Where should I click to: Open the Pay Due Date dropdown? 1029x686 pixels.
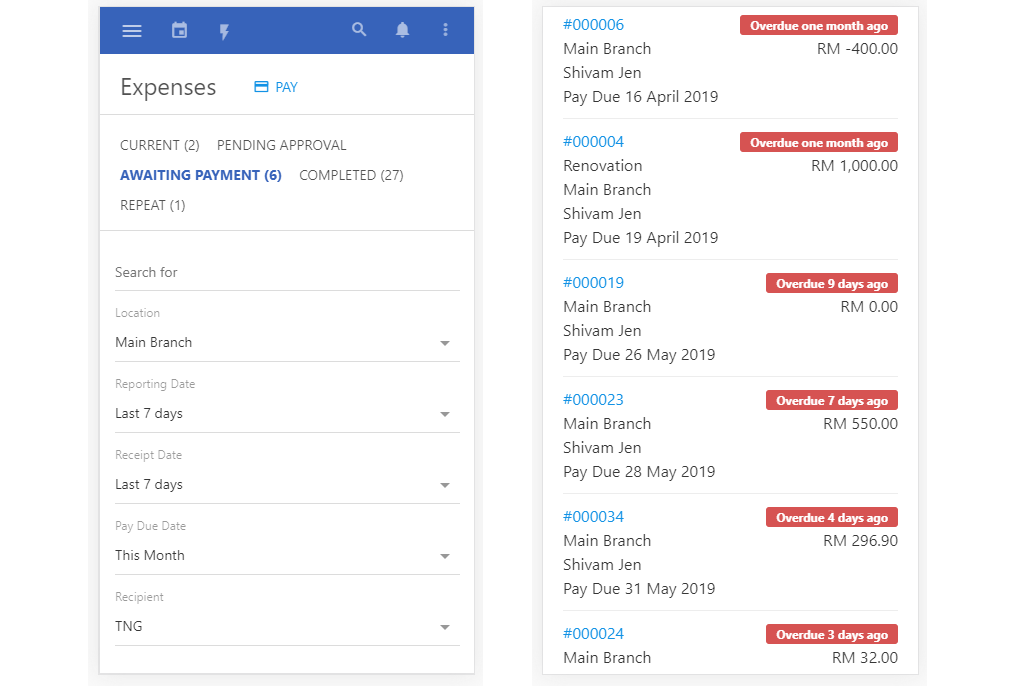286,555
